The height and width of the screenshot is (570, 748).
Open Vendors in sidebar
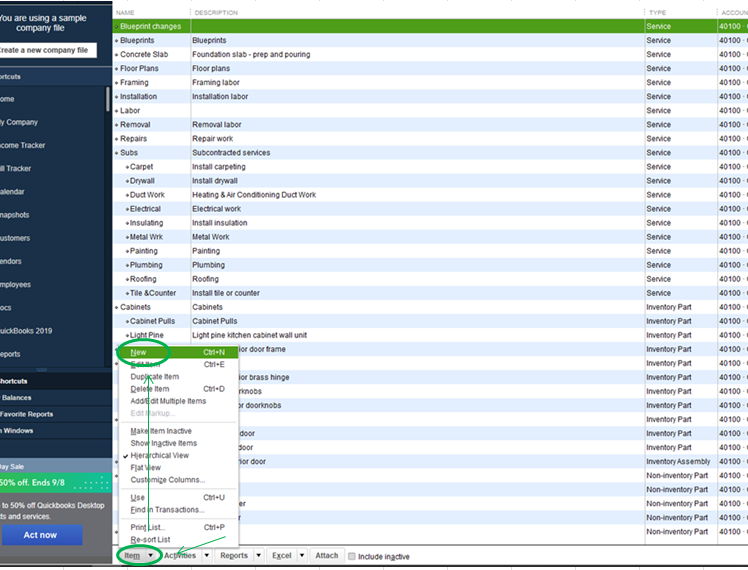(x=10, y=261)
